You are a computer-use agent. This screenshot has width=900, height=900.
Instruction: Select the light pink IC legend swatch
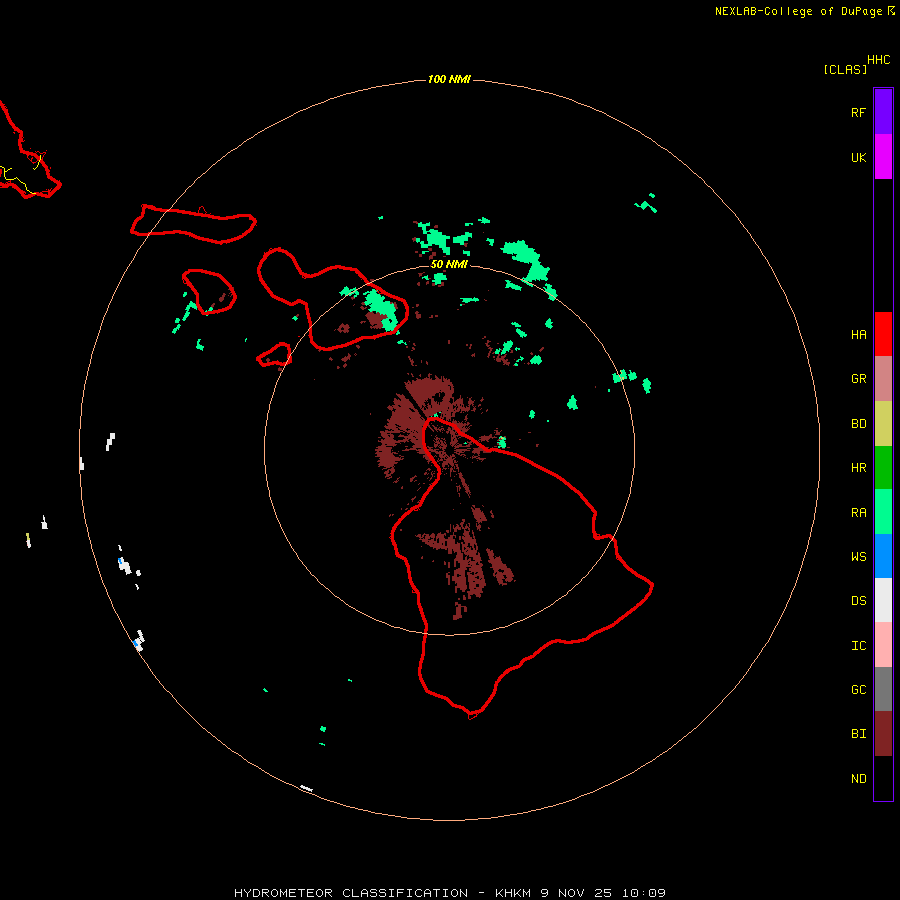[x=883, y=645]
